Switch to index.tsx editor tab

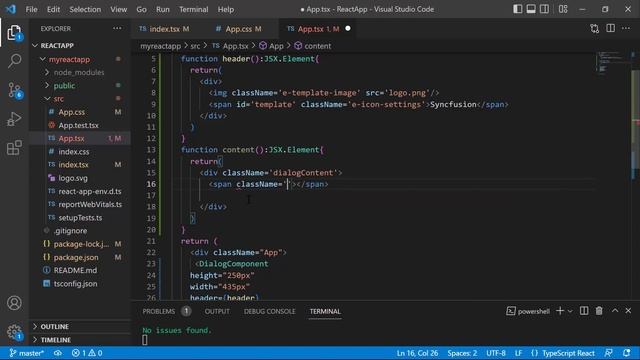[164, 29]
